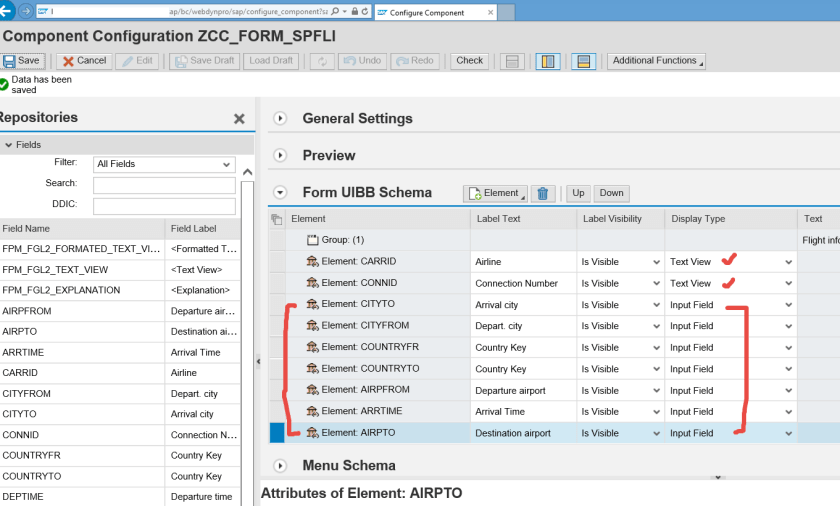Image resolution: width=840 pixels, height=506 pixels.
Task: Click the panel splitter collapse arrow
Action: tap(258, 361)
